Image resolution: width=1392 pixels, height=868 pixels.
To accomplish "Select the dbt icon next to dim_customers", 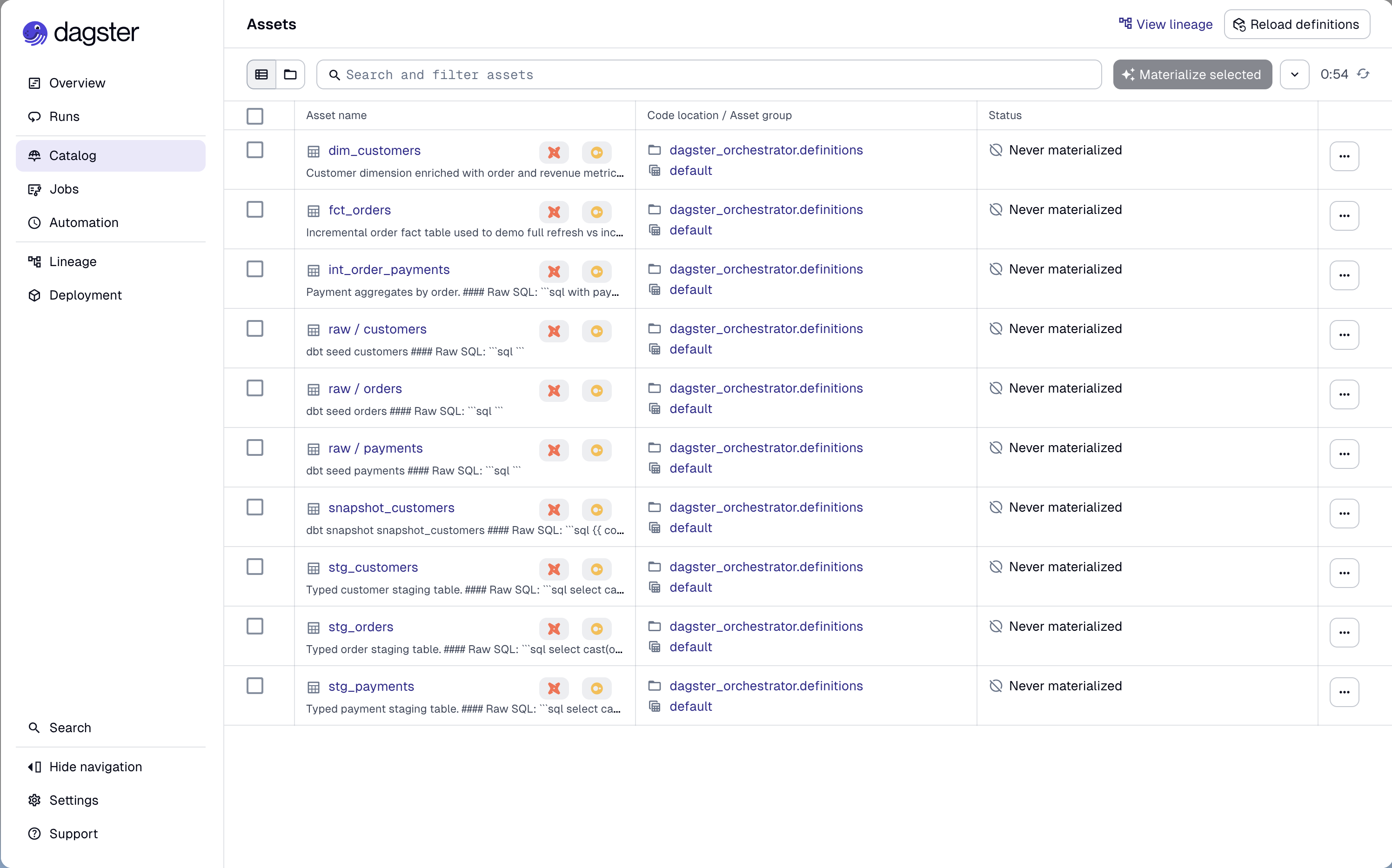I will (x=553, y=152).
